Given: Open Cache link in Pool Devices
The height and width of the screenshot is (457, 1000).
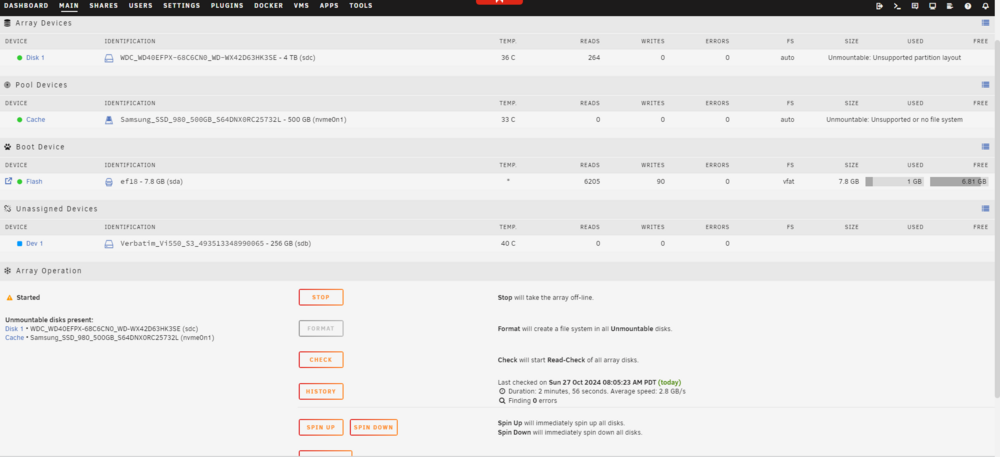Looking at the screenshot, I should click(x=36, y=120).
